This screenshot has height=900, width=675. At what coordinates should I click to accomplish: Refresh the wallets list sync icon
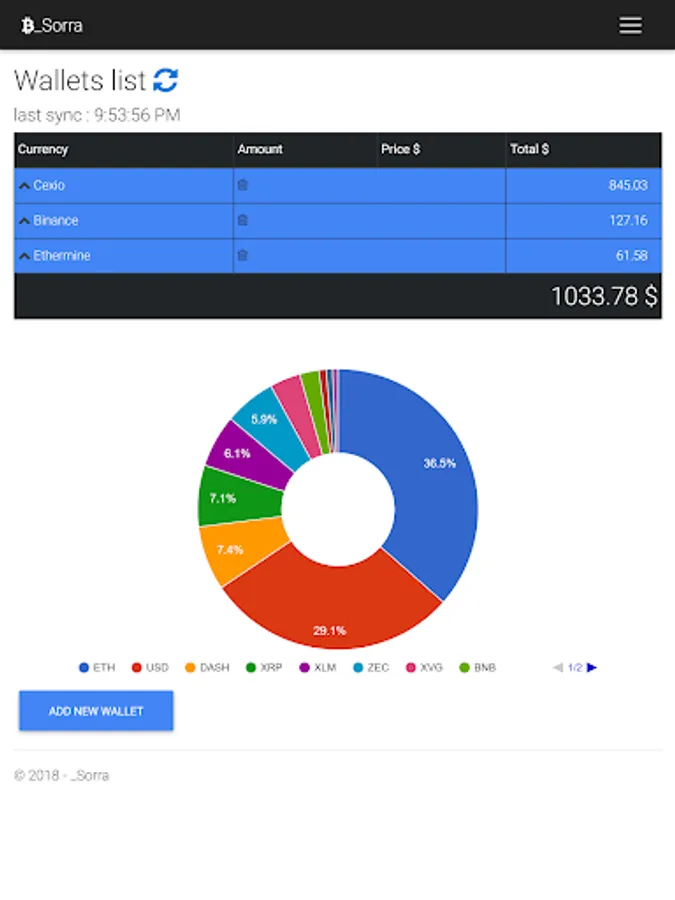165,80
